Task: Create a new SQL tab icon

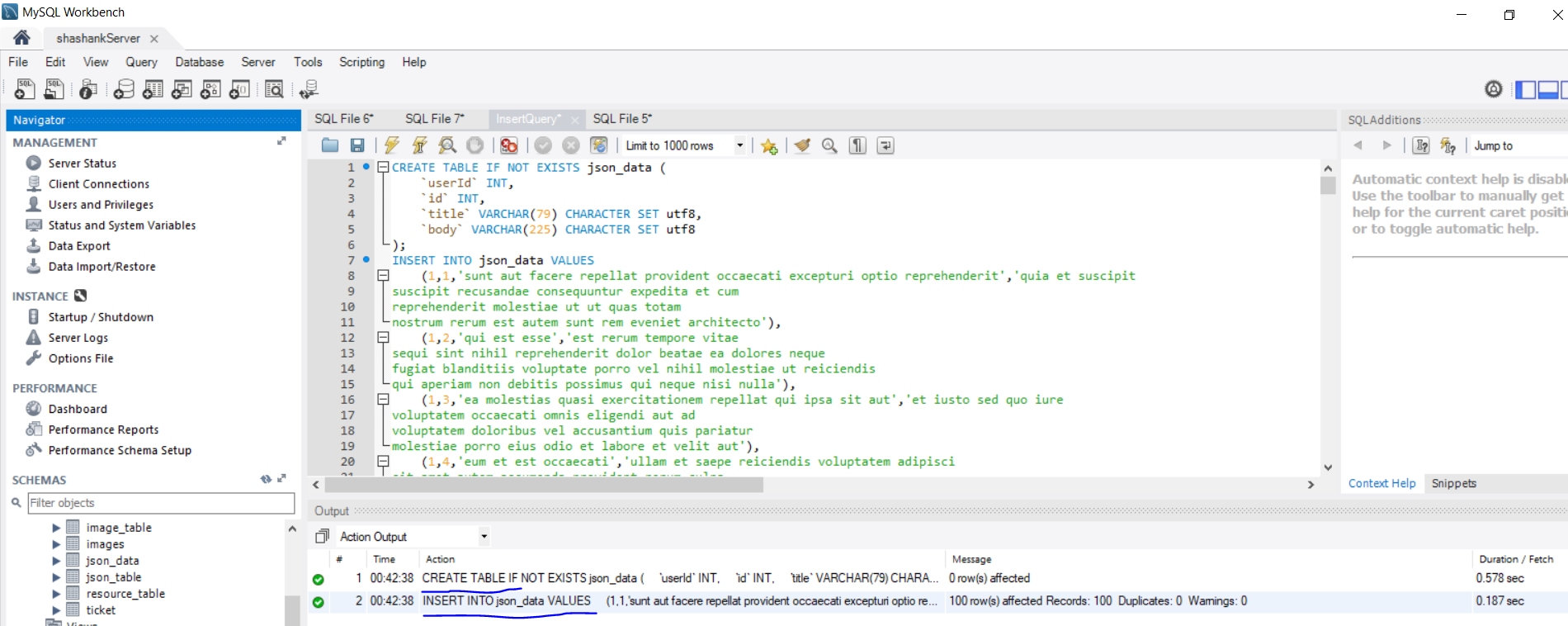Action: tap(25, 88)
